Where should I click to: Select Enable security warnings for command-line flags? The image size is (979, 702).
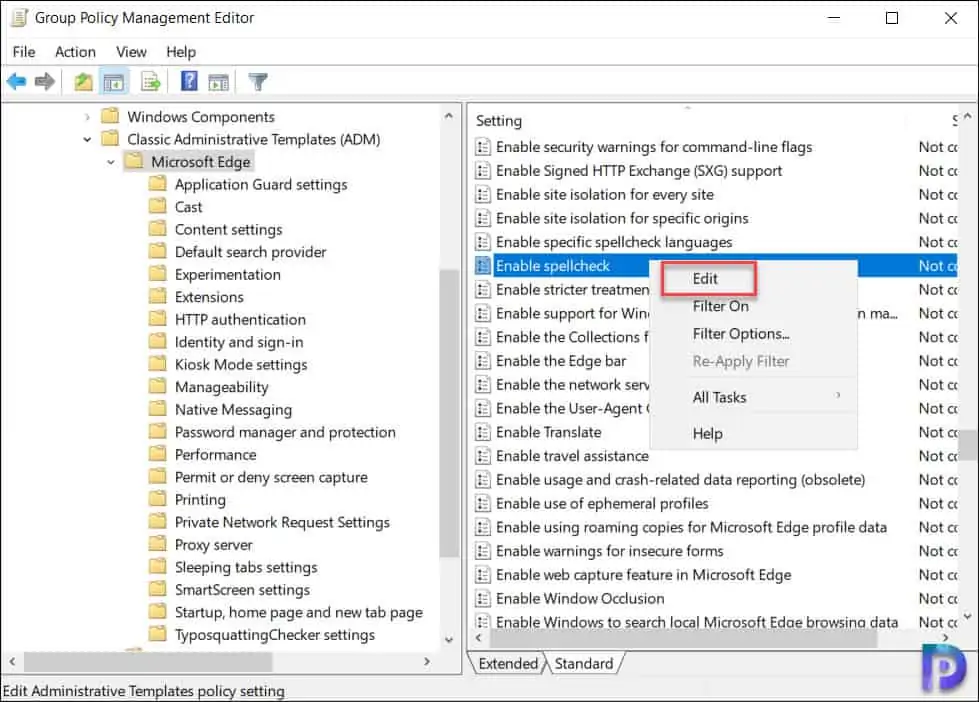(654, 147)
